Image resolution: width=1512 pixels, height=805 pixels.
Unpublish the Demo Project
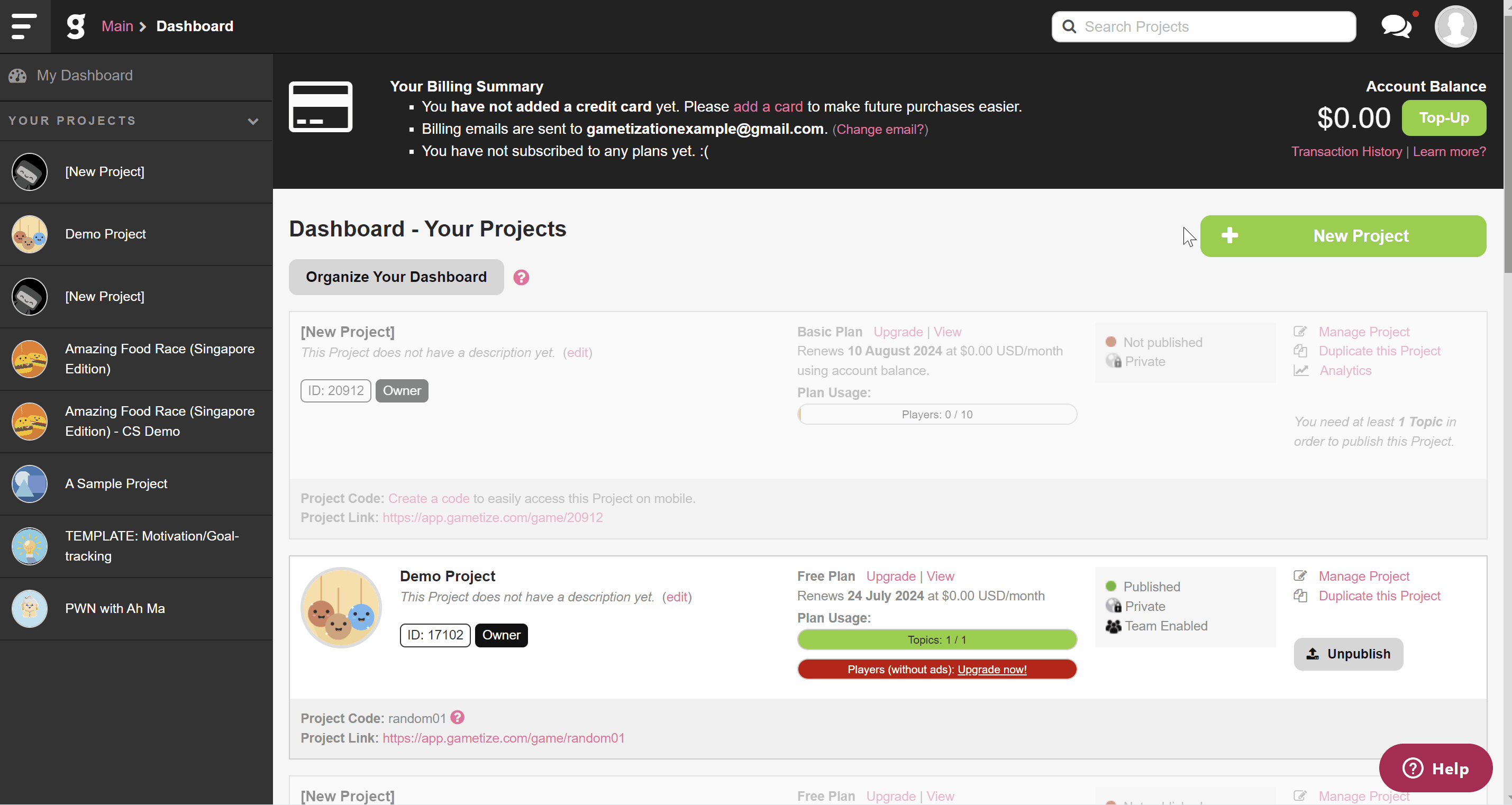coord(1348,654)
